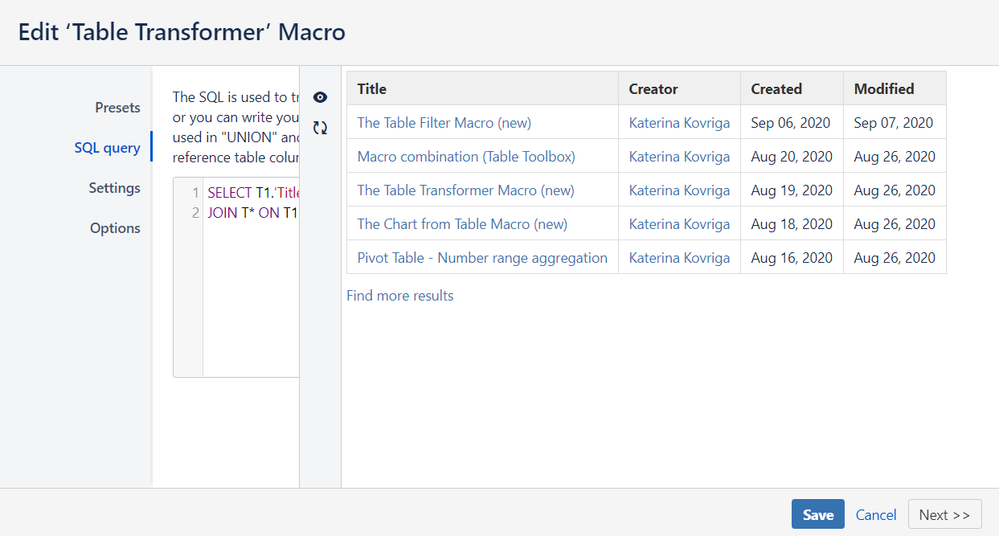Click the Save button
Screen dimensions: 999x536
pos(817,514)
